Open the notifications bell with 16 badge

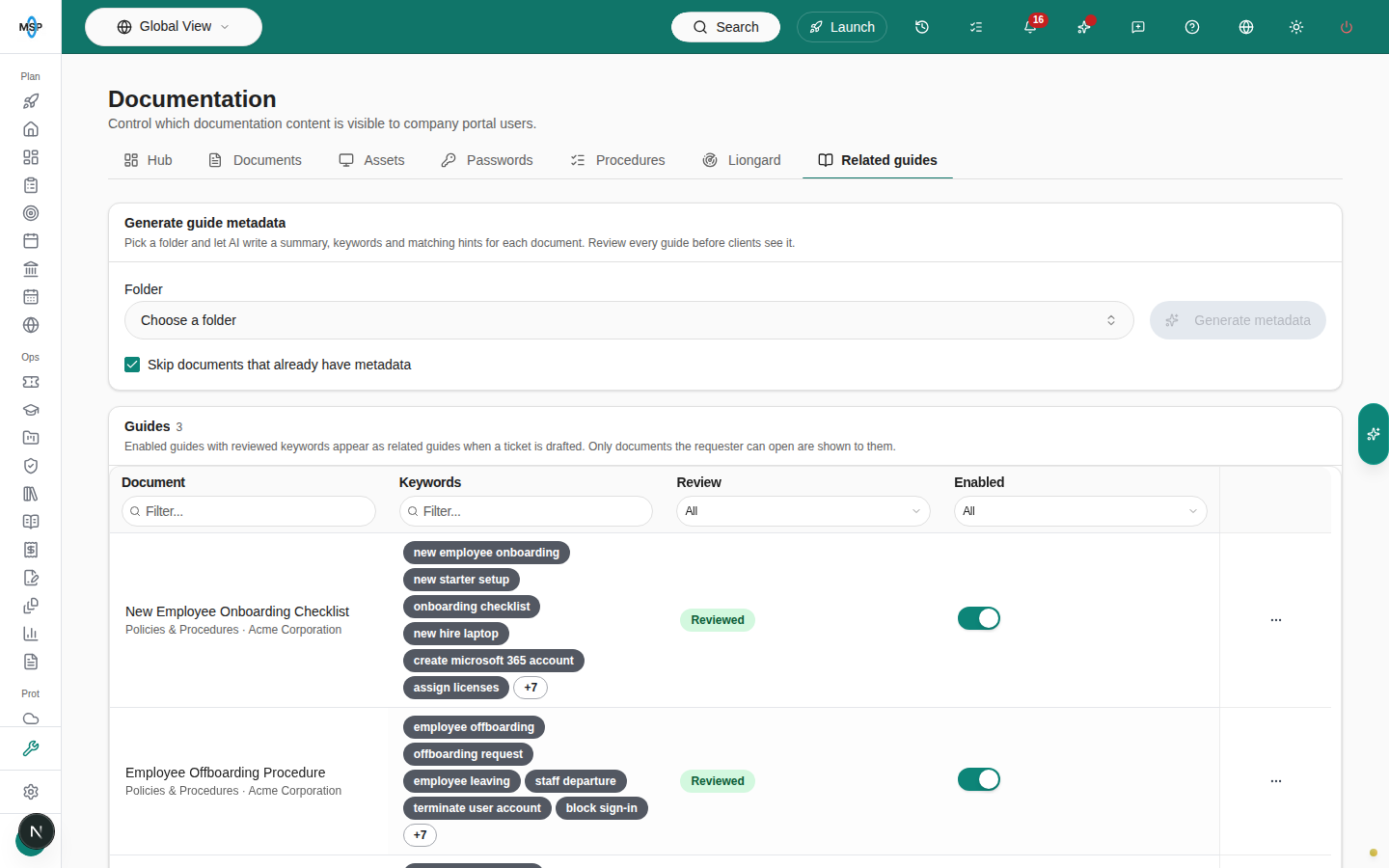1030,27
